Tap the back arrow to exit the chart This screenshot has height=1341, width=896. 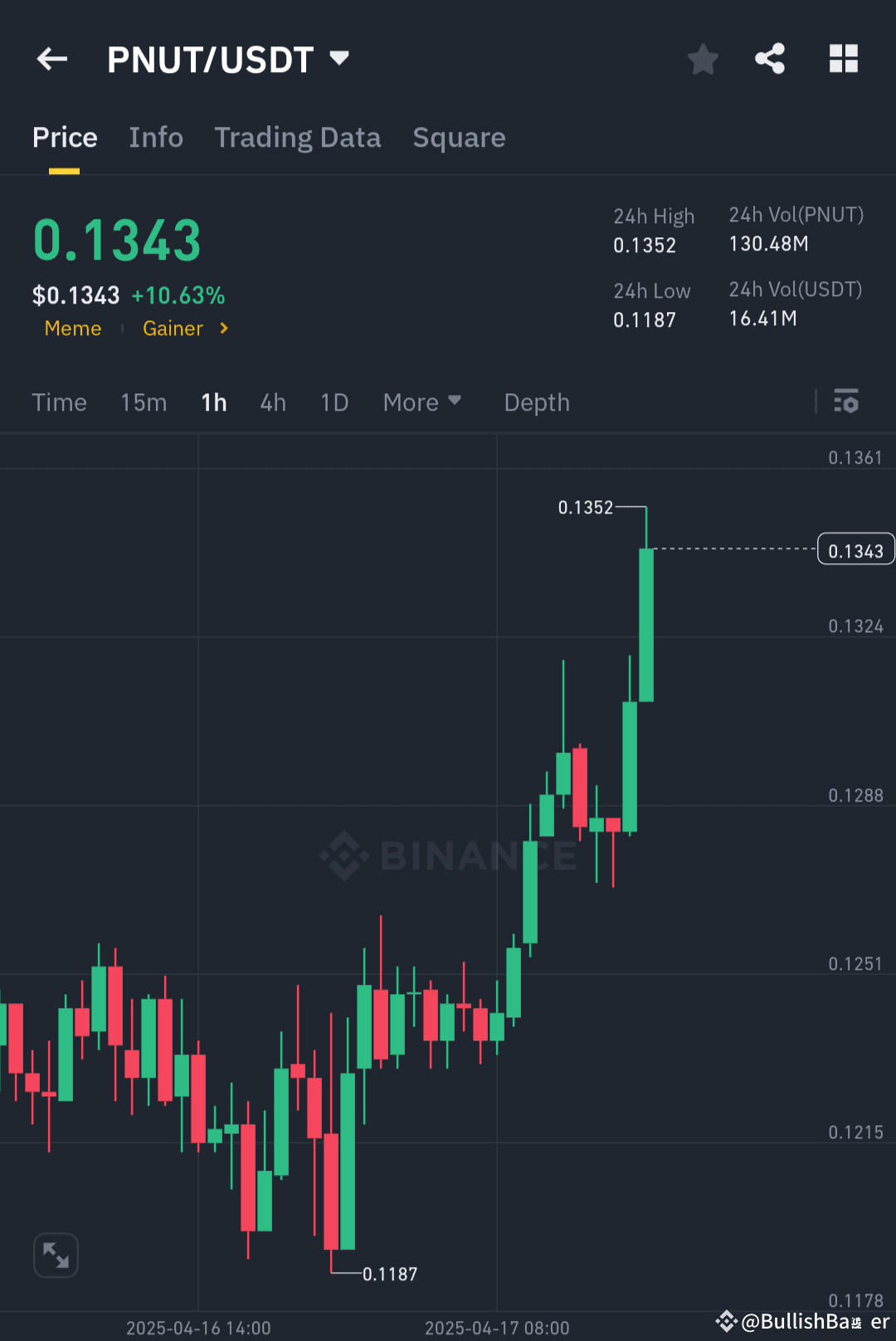click(51, 58)
